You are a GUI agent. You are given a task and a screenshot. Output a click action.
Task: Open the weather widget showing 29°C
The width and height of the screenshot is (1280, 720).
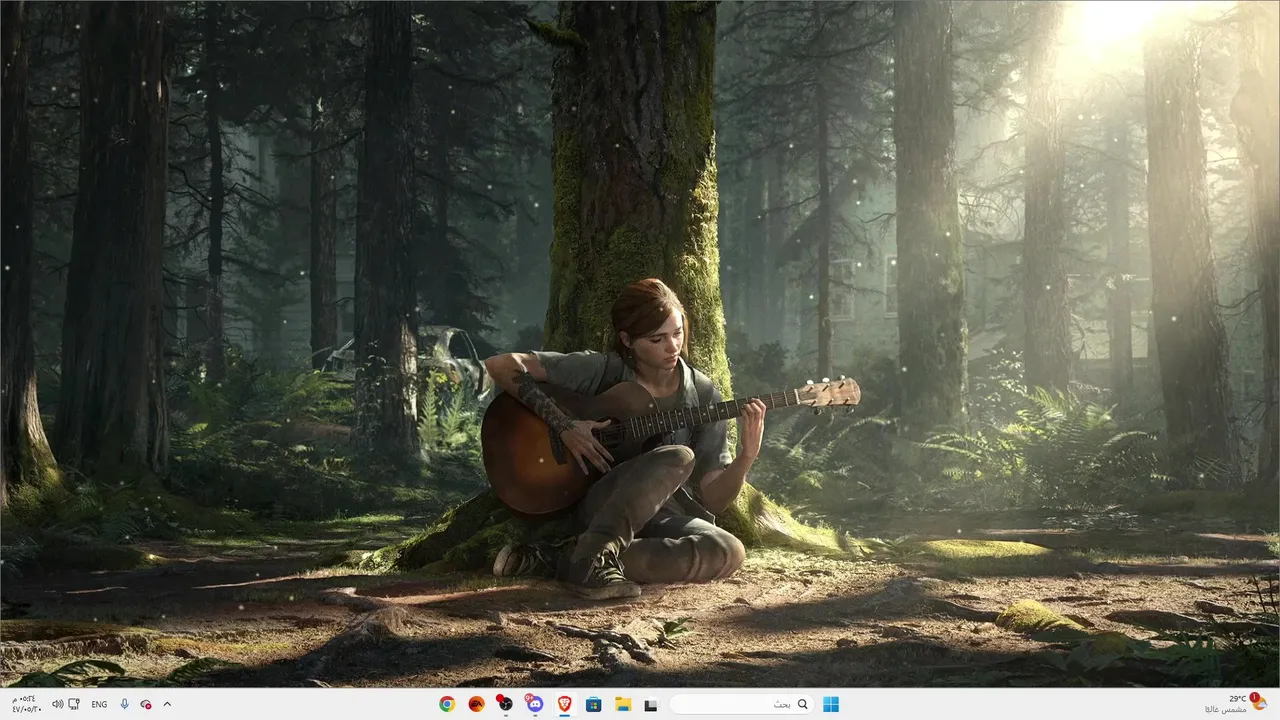pyautogui.click(x=1237, y=704)
